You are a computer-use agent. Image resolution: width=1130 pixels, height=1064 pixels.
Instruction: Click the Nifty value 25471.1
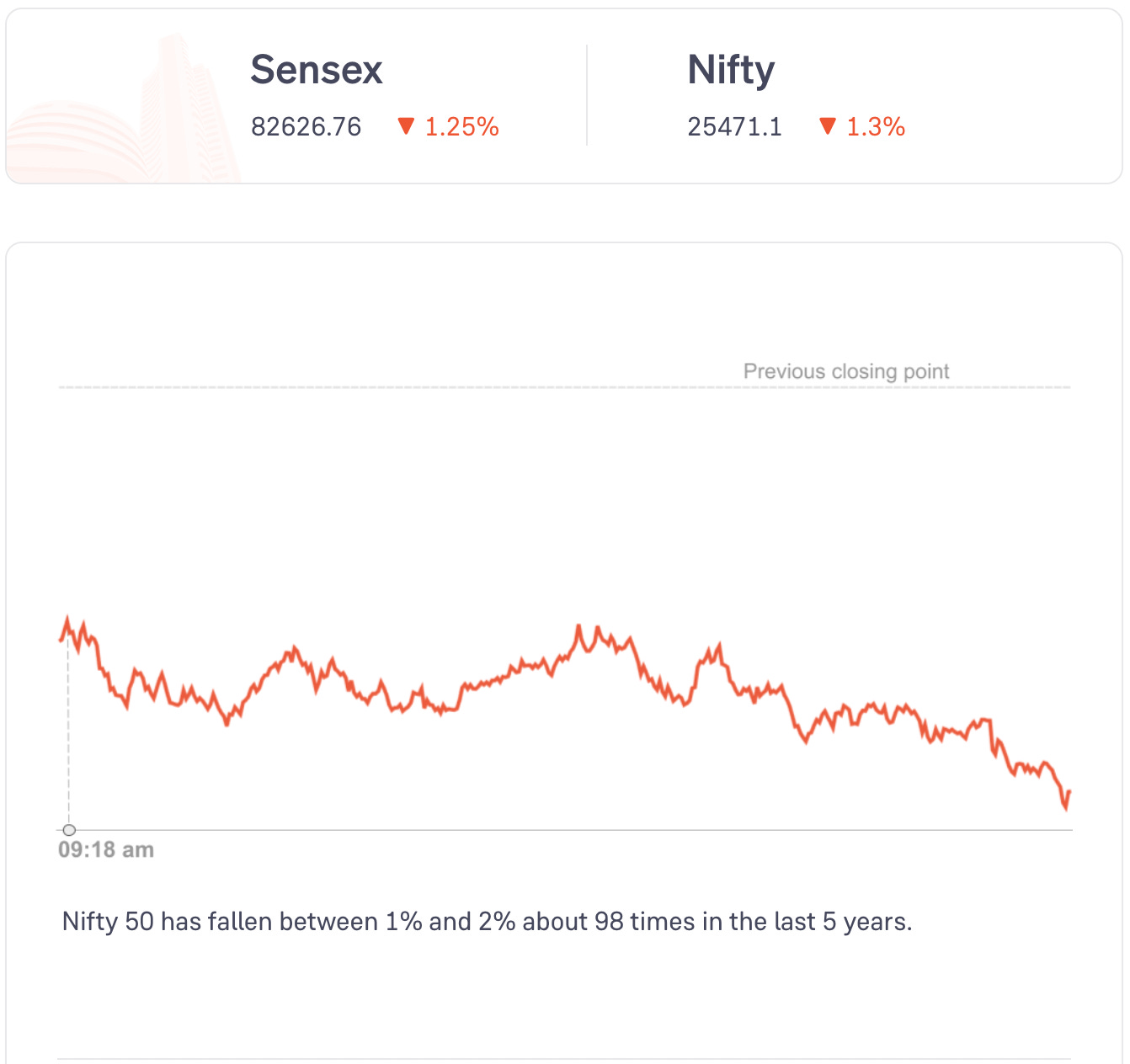pyautogui.click(x=734, y=127)
